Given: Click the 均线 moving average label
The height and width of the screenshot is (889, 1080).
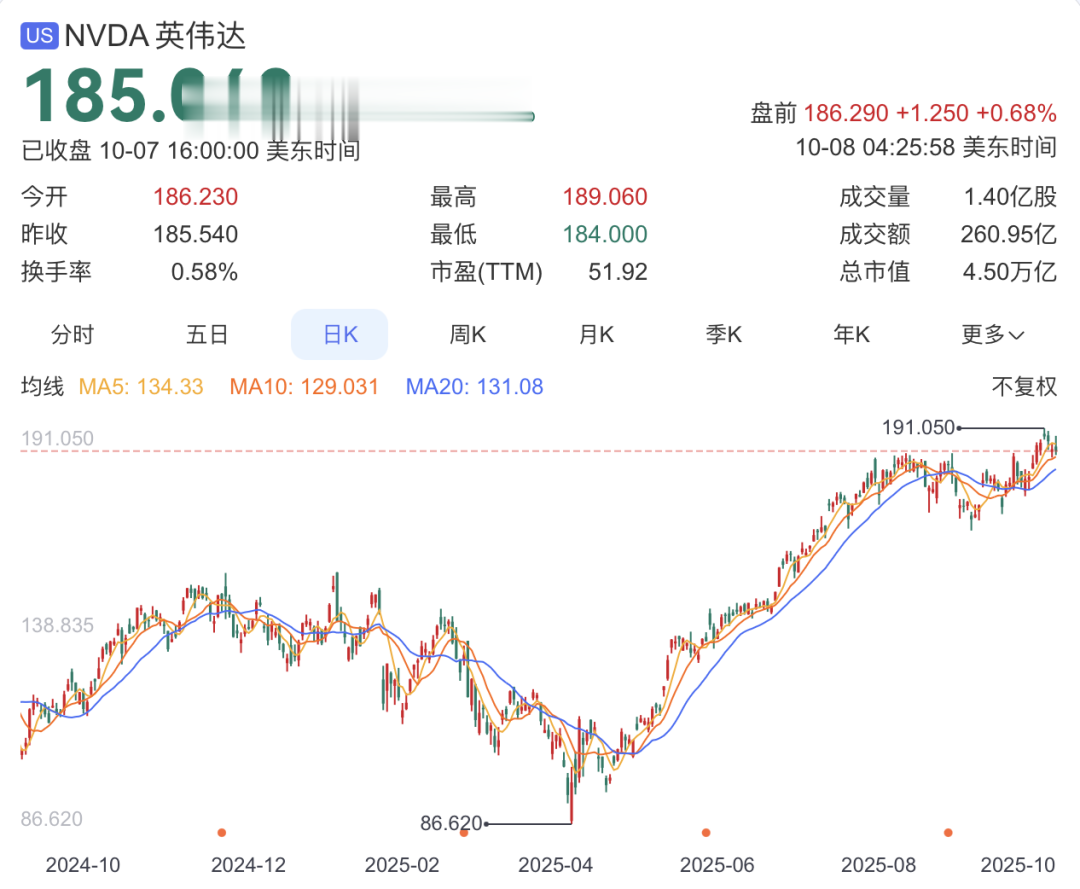Looking at the screenshot, I should click(43, 386).
